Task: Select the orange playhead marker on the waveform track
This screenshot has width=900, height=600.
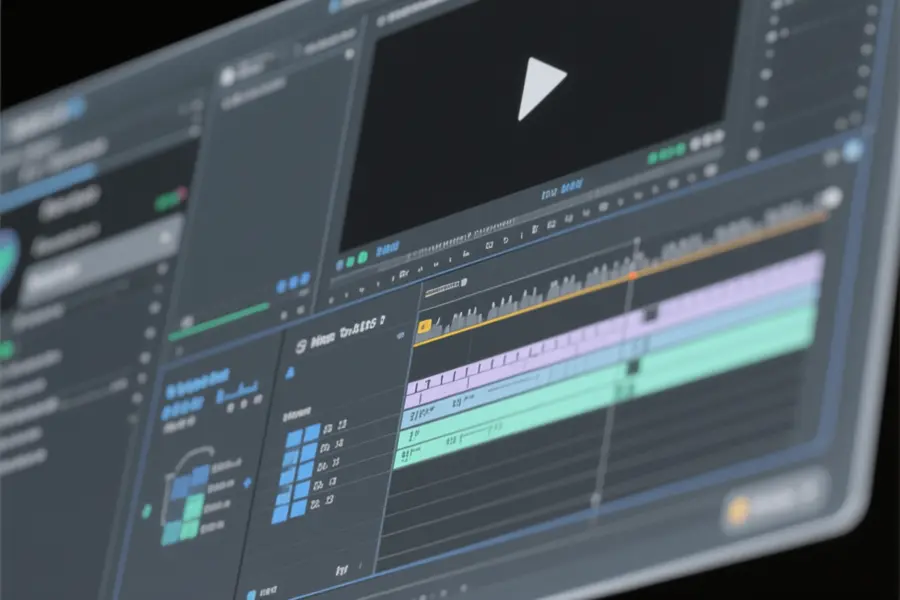Action: click(633, 276)
